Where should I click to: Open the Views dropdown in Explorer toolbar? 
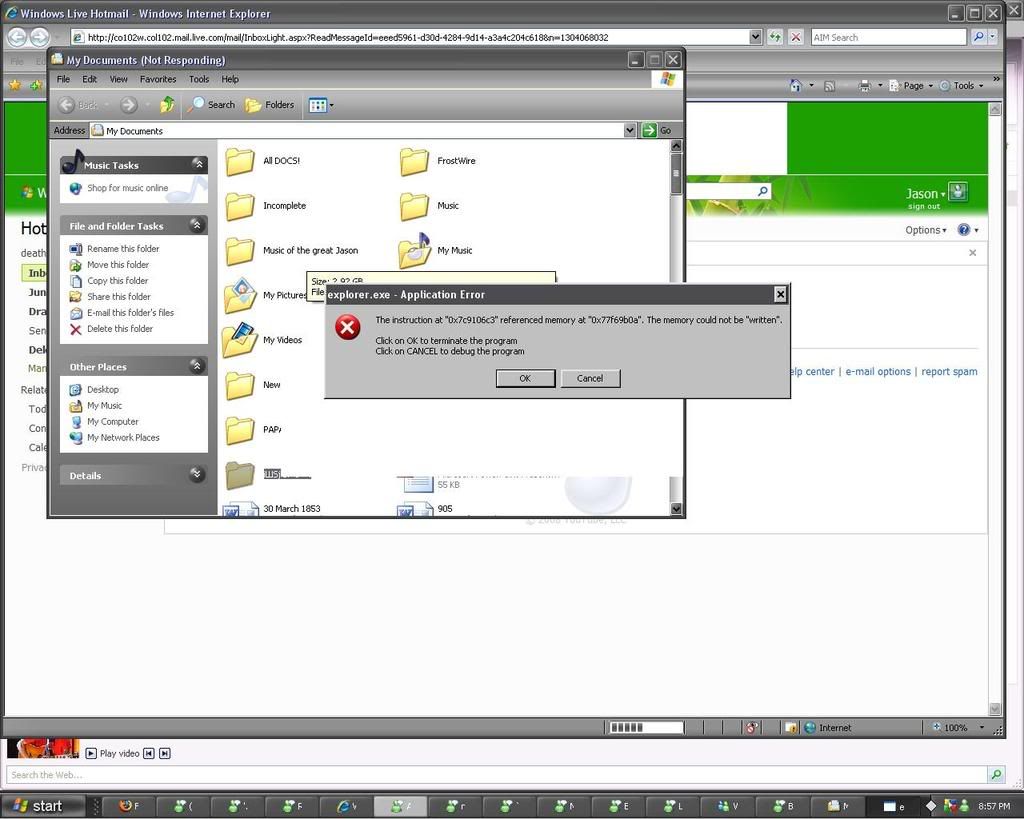click(x=321, y=105)
